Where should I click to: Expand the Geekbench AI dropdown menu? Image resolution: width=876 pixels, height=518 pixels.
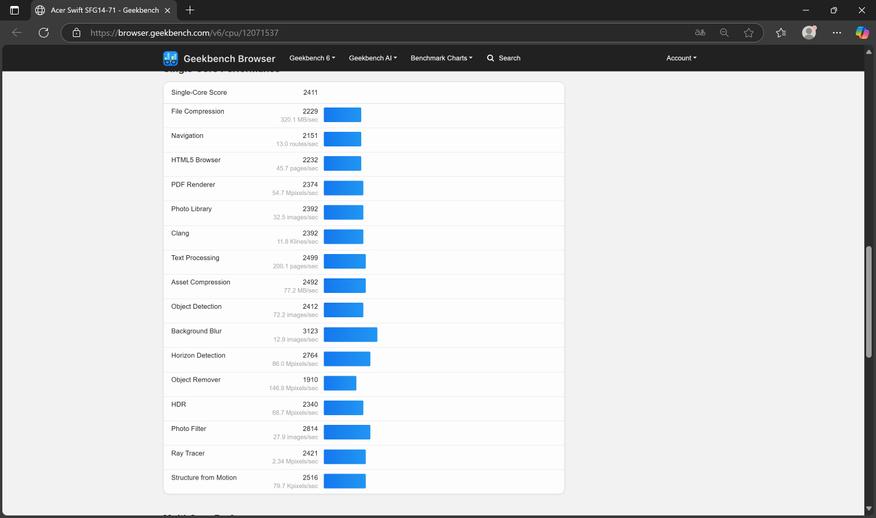pyautogui.click(x=373, y=58)
